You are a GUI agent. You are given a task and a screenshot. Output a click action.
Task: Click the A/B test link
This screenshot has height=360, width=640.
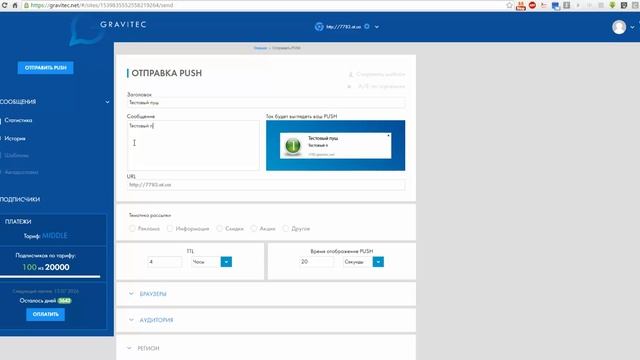pyautogui.click(x=377, y=87)
